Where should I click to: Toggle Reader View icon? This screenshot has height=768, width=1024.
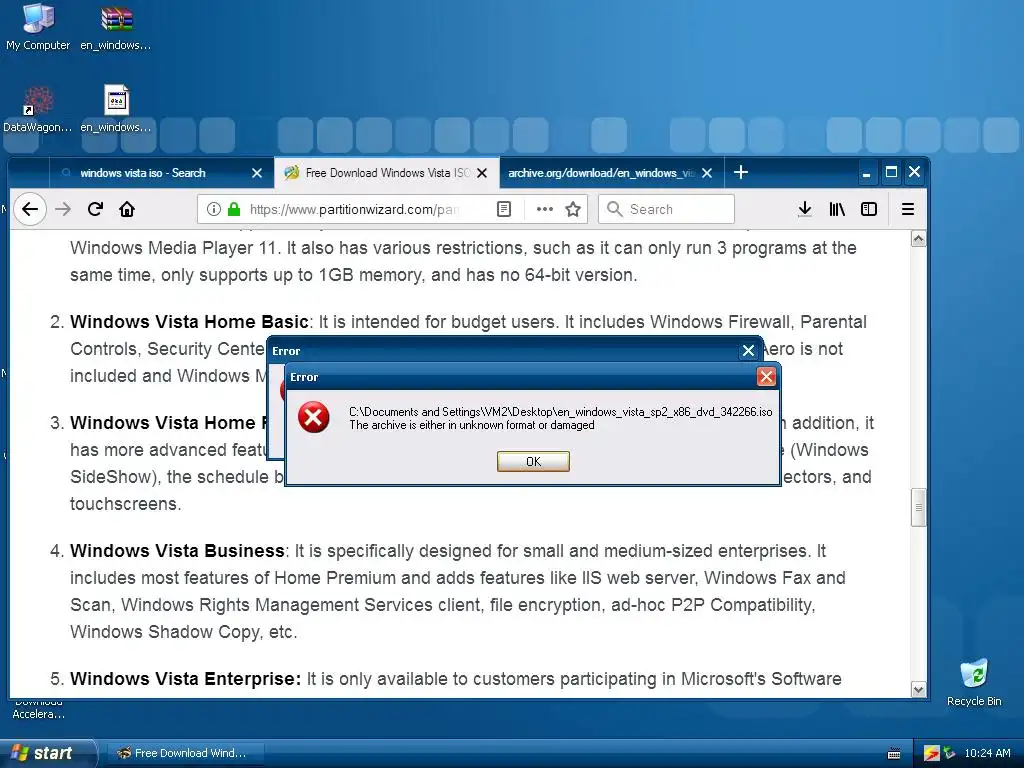504,209
